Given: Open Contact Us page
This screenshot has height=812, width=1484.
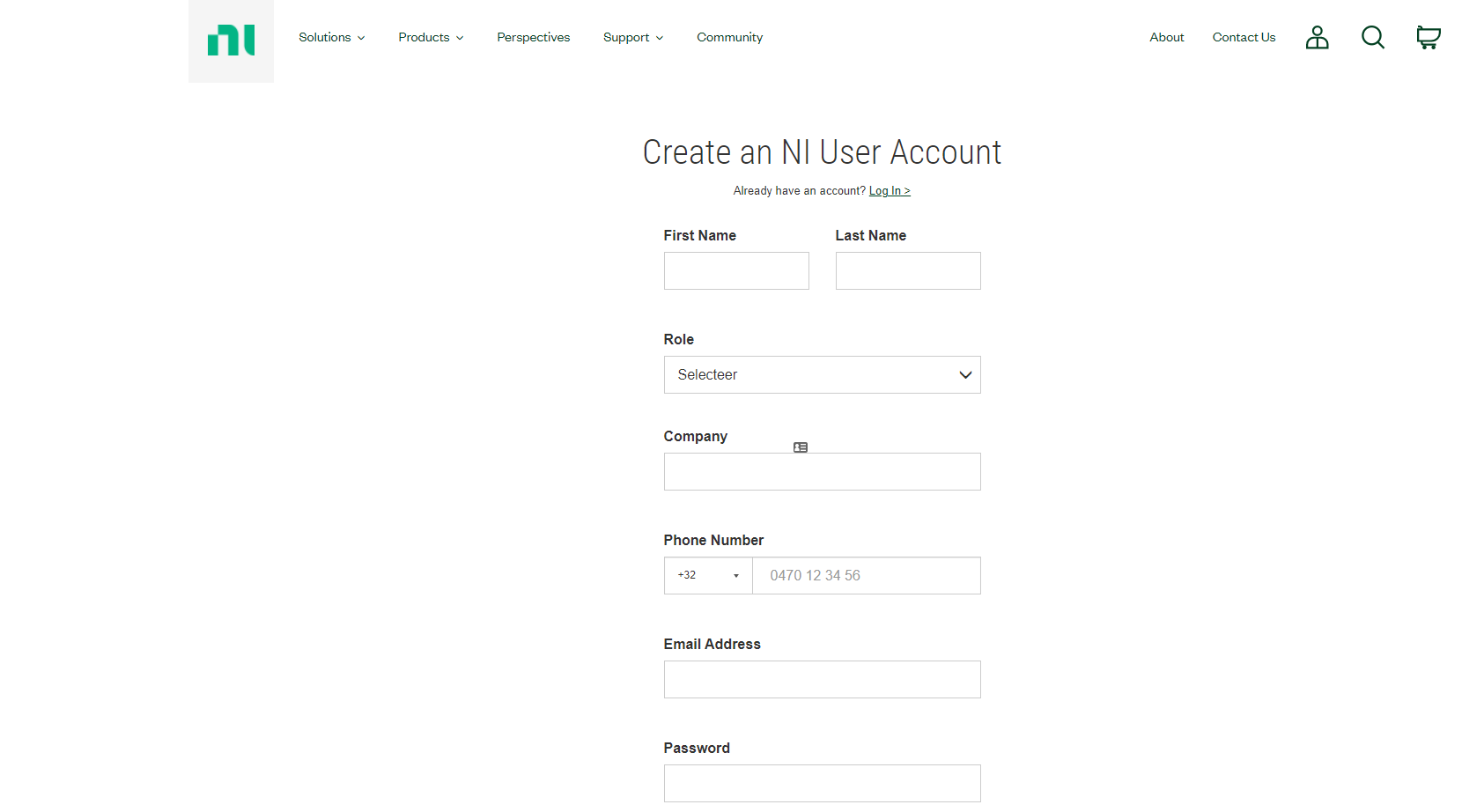Looking at the screenshot, I should coord(1244,37).
